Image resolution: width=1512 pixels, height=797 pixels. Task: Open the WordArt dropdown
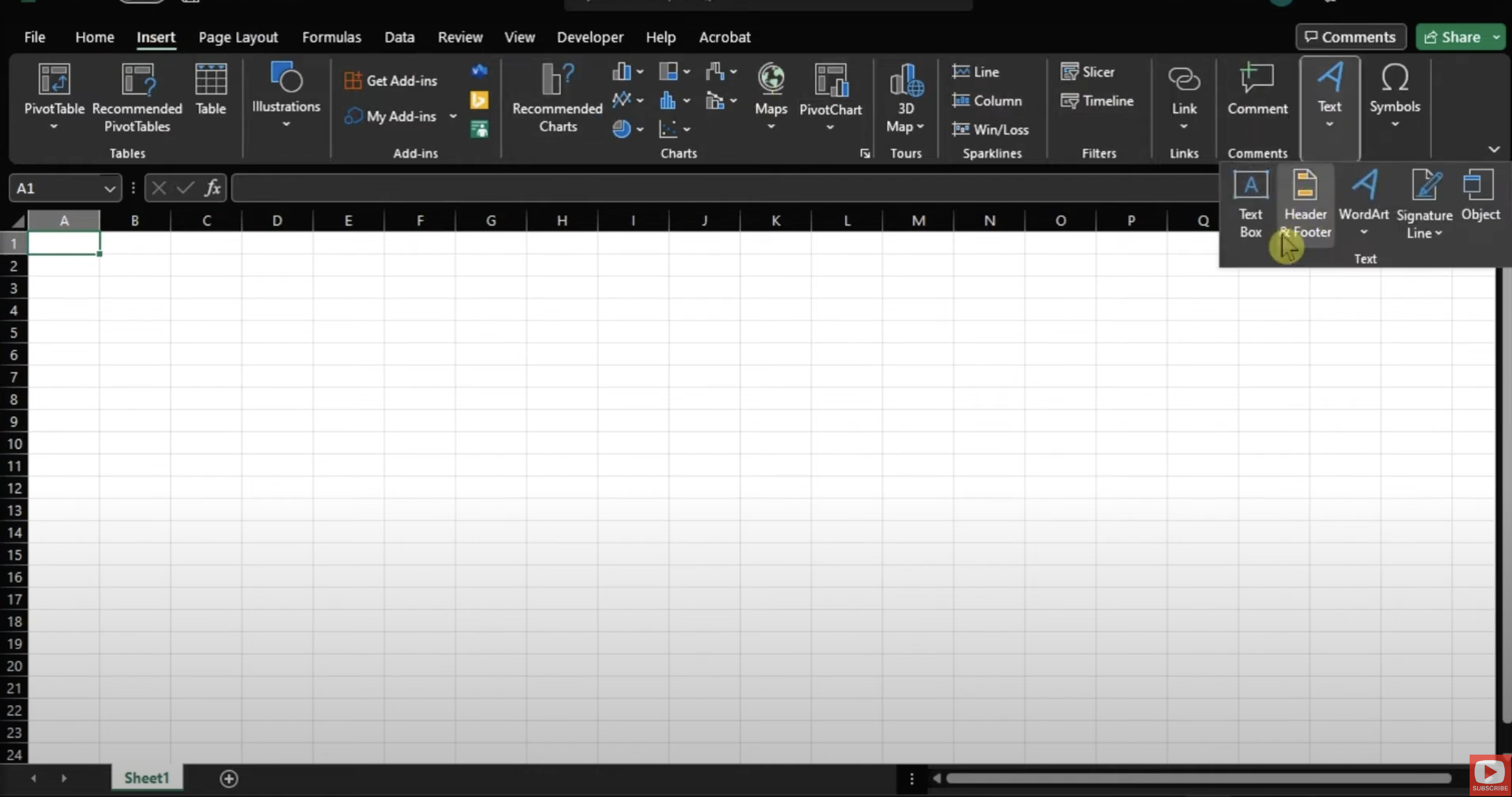[x=1364, y=203]
